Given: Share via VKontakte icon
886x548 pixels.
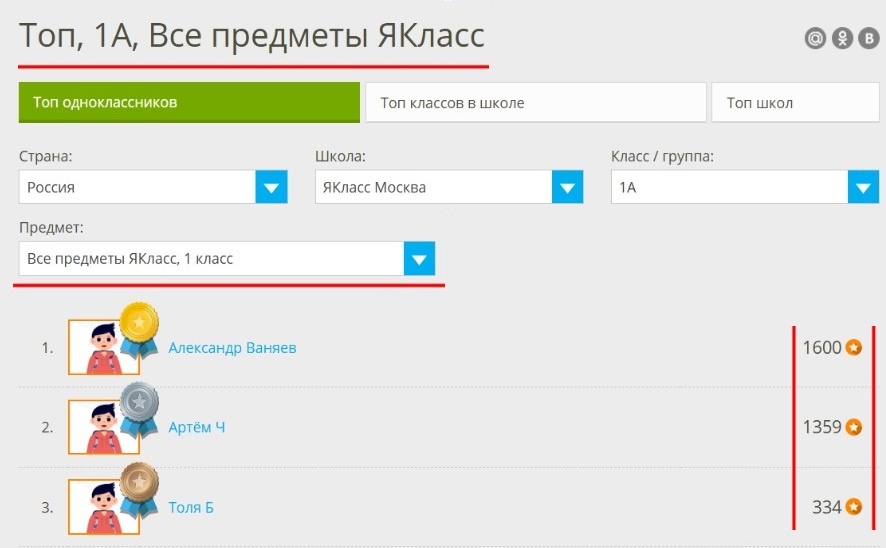Looking at the screenshot, I should click(868, 38).
